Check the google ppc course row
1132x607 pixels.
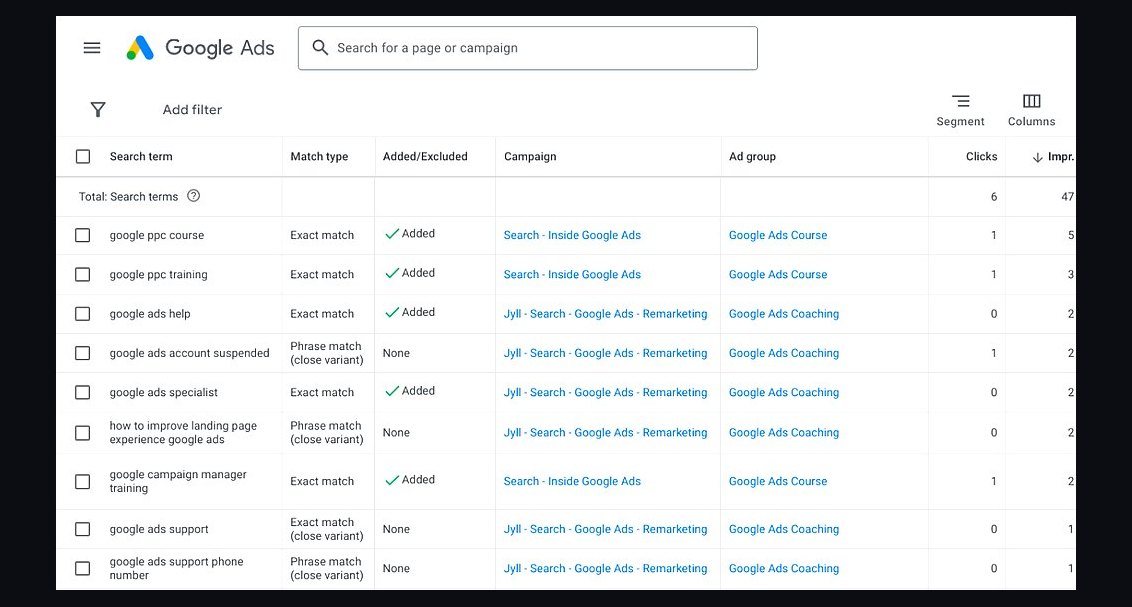(x=83, y=235)
